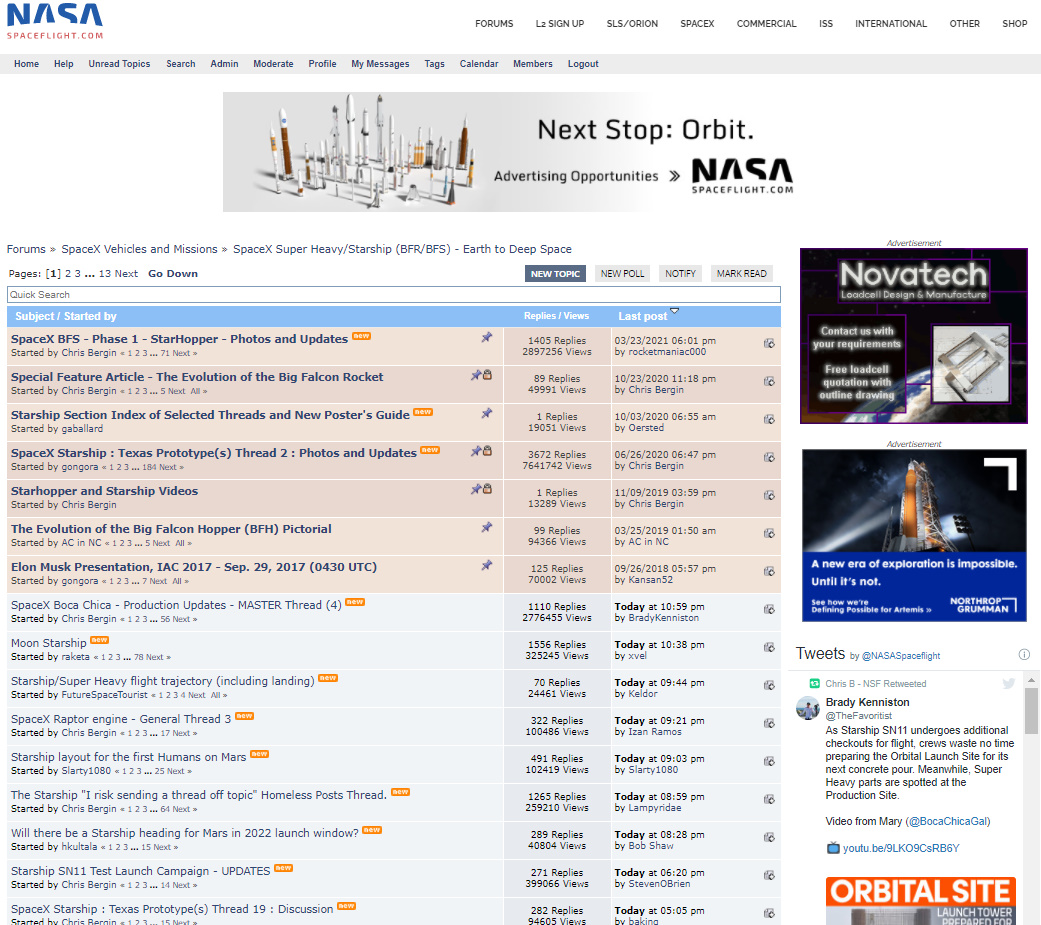Open last post icon for Humans on Mars layout

[x=769, y=761]
